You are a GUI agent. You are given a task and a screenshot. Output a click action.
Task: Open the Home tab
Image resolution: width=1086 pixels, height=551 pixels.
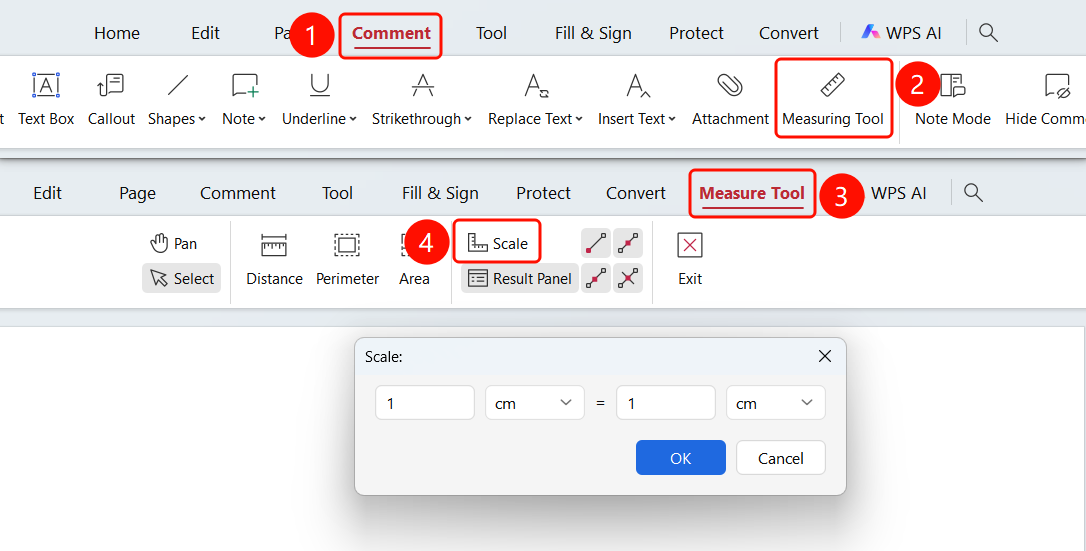tap(117, 33)
